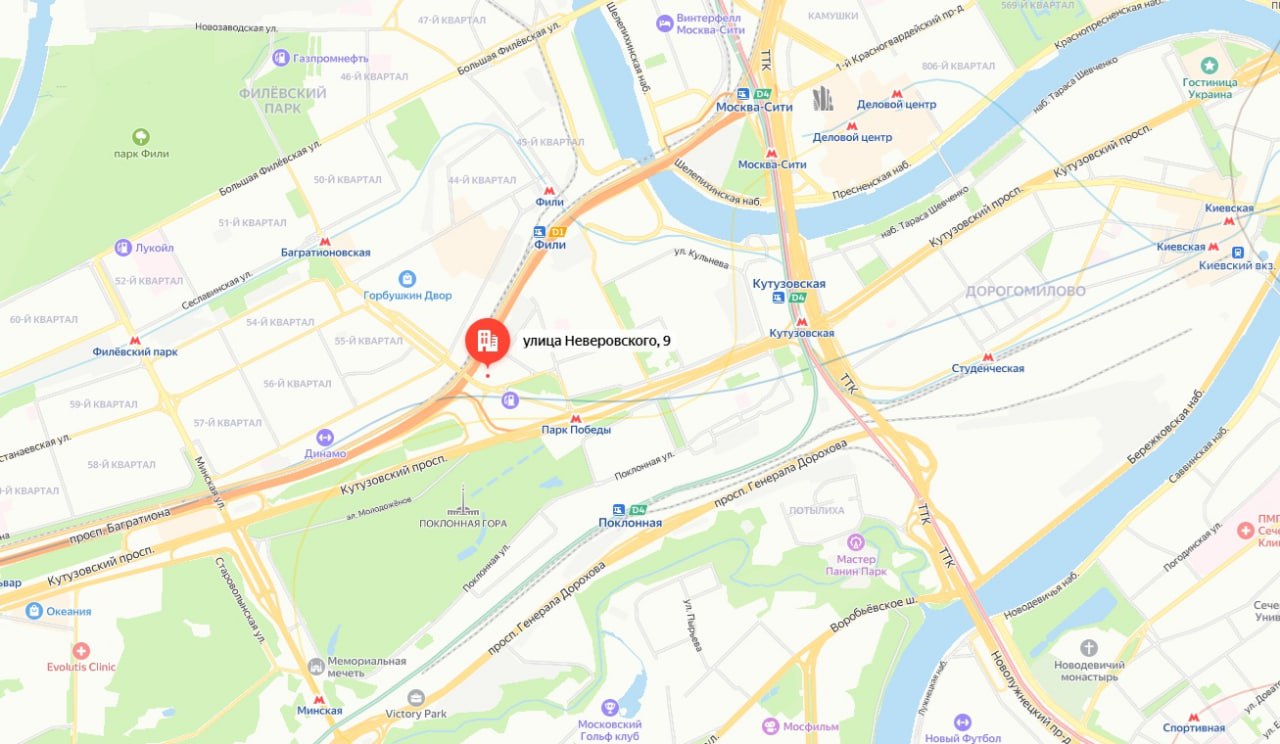This screenshot has height=744, width=1280.
Task: Open the Московский Гольф клуб marker
Action: click(610, 707)
